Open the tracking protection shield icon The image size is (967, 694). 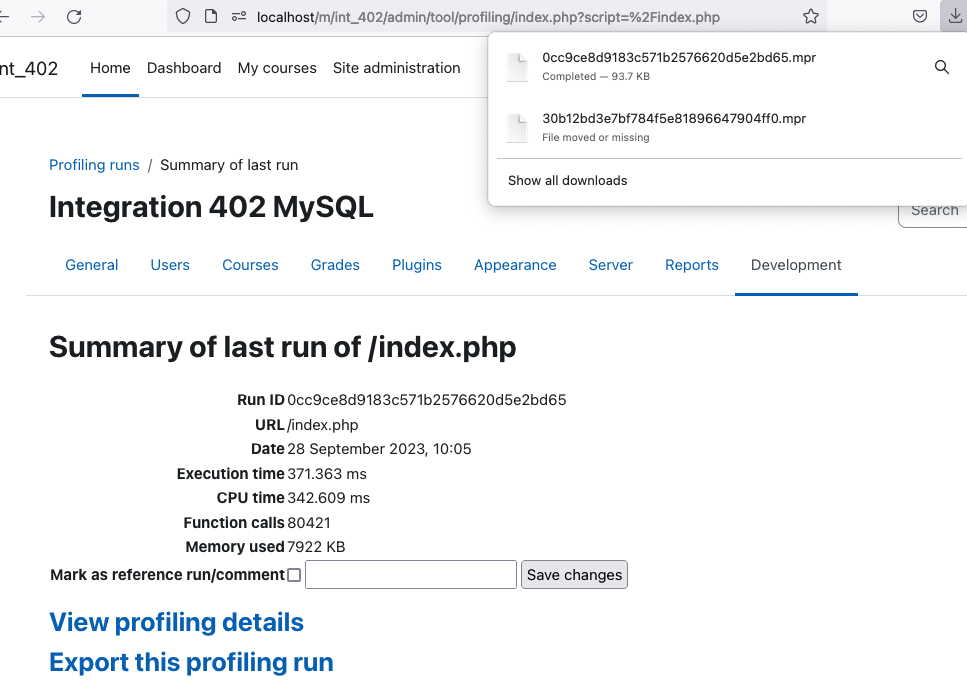click(183, 17)
